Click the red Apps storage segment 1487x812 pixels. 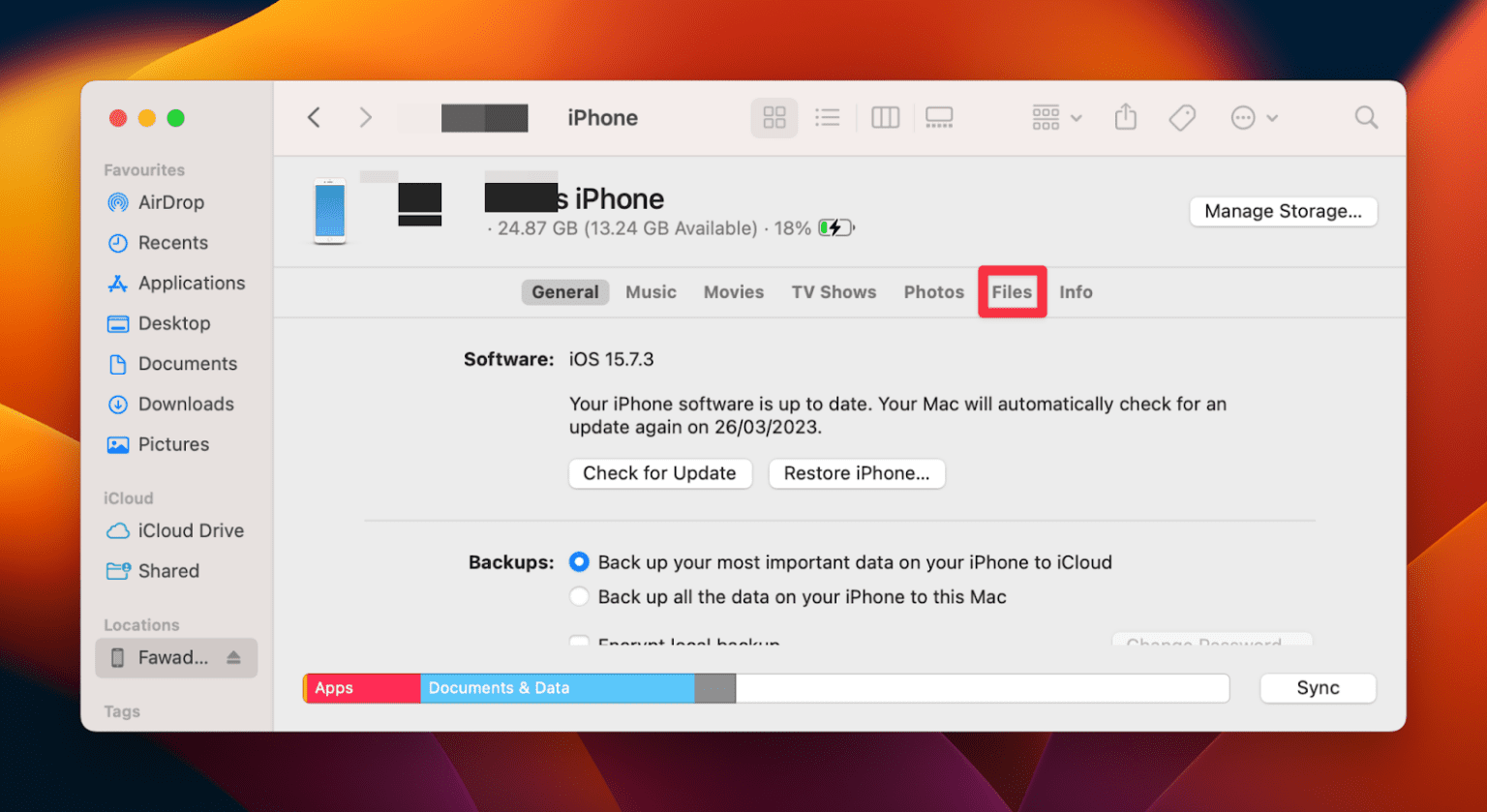tap(363, 688)
